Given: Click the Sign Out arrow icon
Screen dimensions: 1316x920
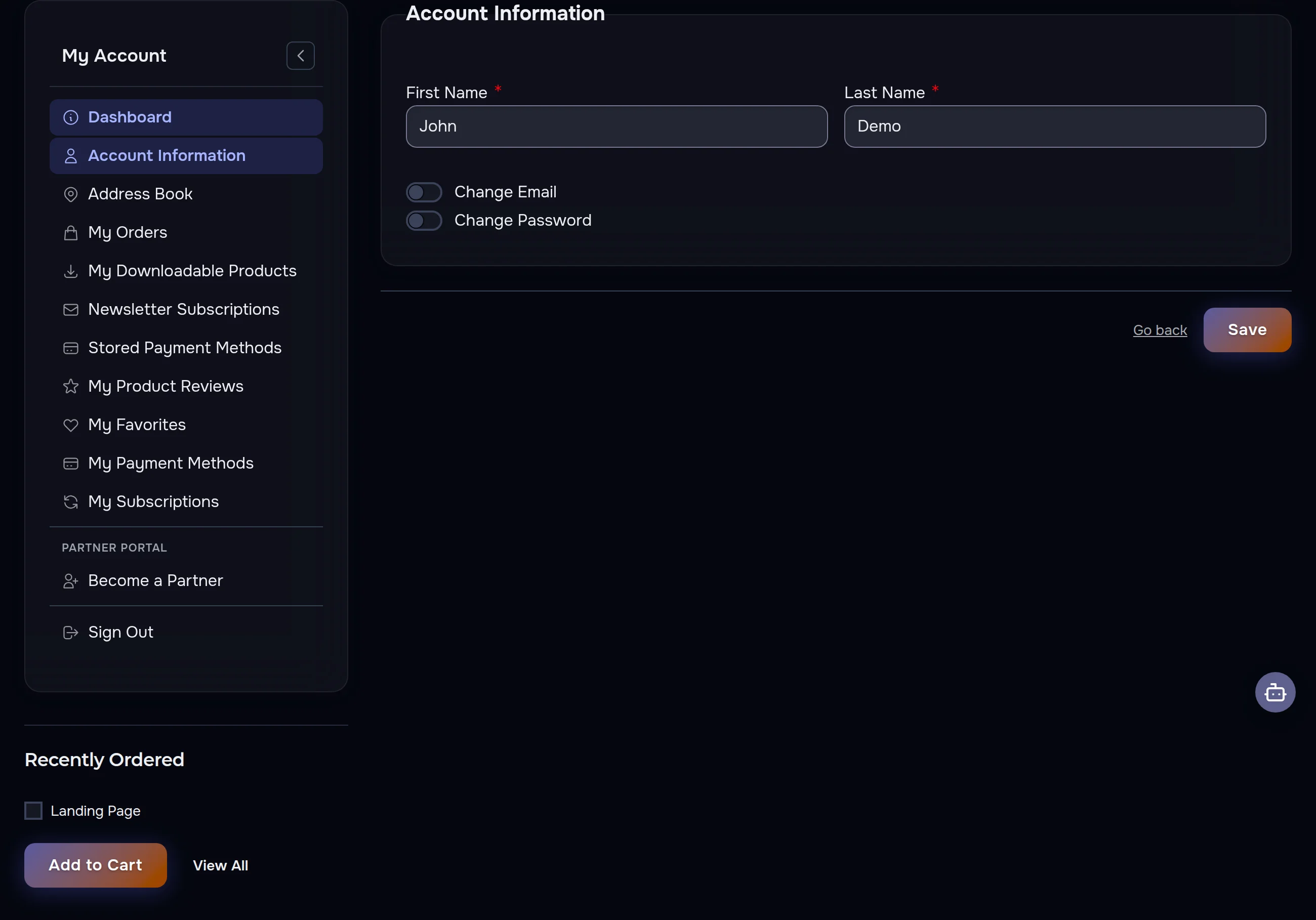Looking at the screenshot, I should pos(70,632).
